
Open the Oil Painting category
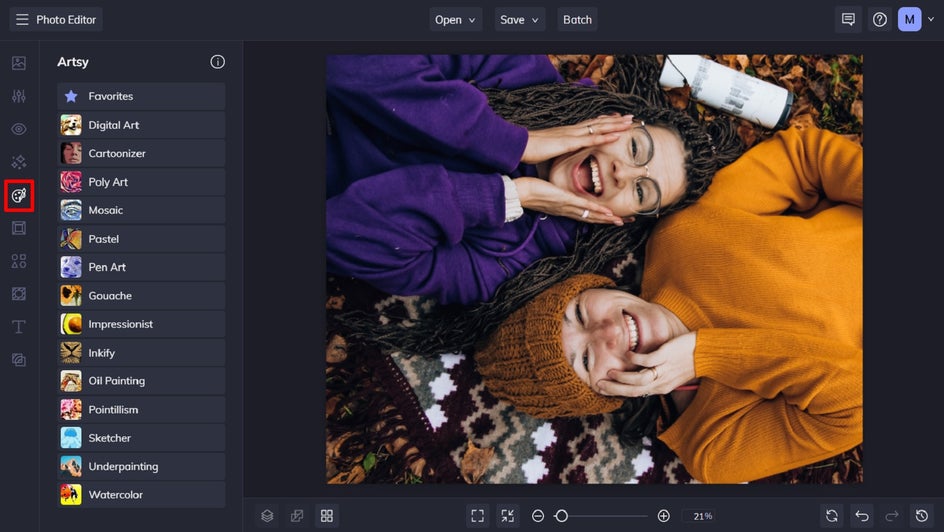pos(141,381)
